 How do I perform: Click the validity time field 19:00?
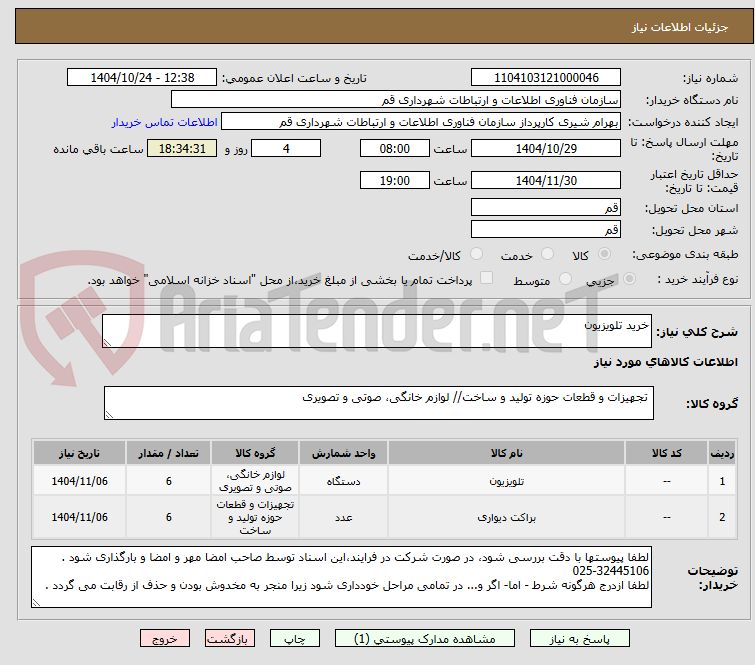point(394,181)
